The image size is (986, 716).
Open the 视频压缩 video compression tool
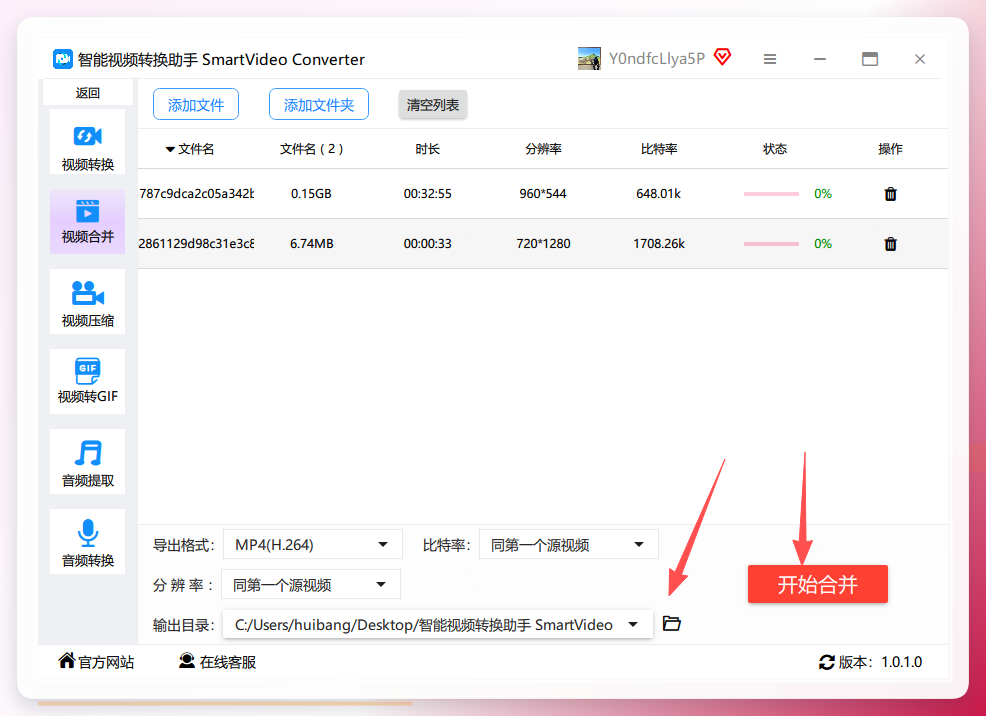[87, 302]
